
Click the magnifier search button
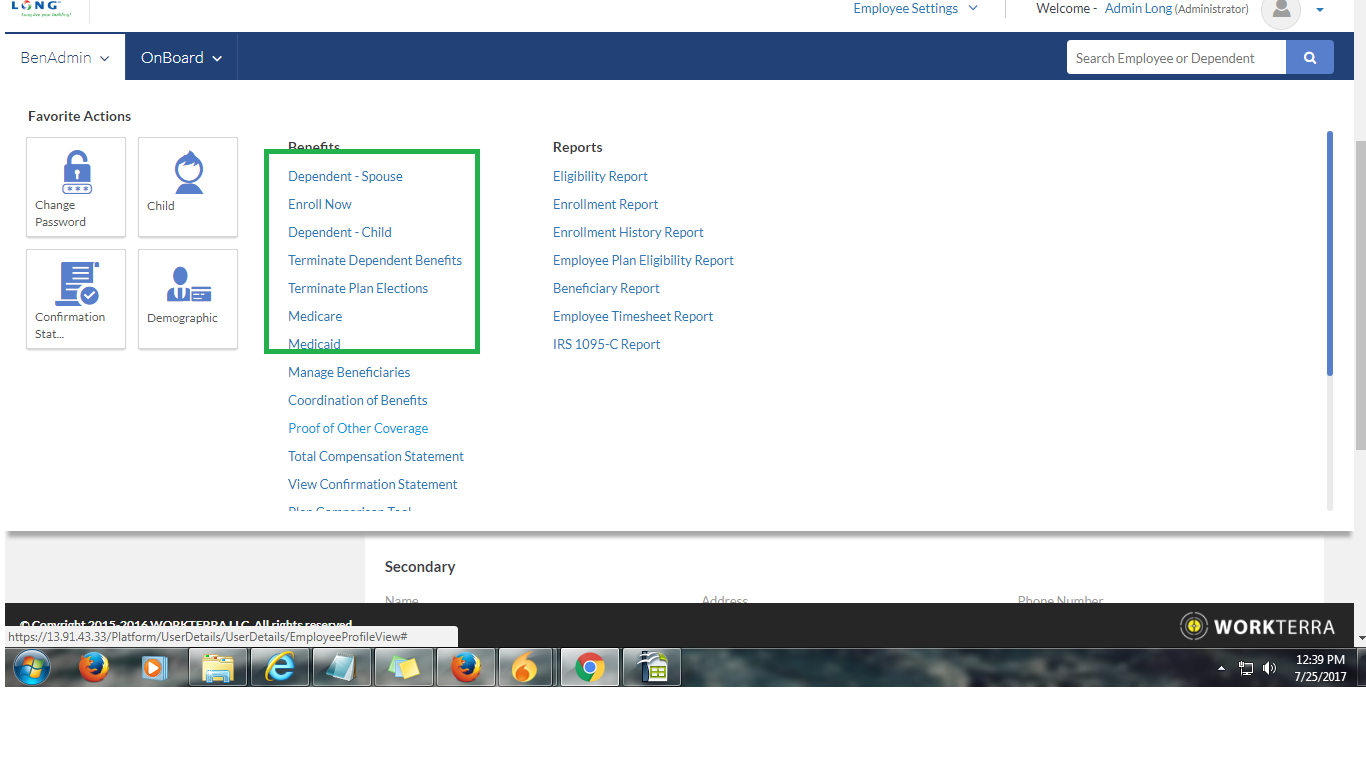coord(1309,58)
